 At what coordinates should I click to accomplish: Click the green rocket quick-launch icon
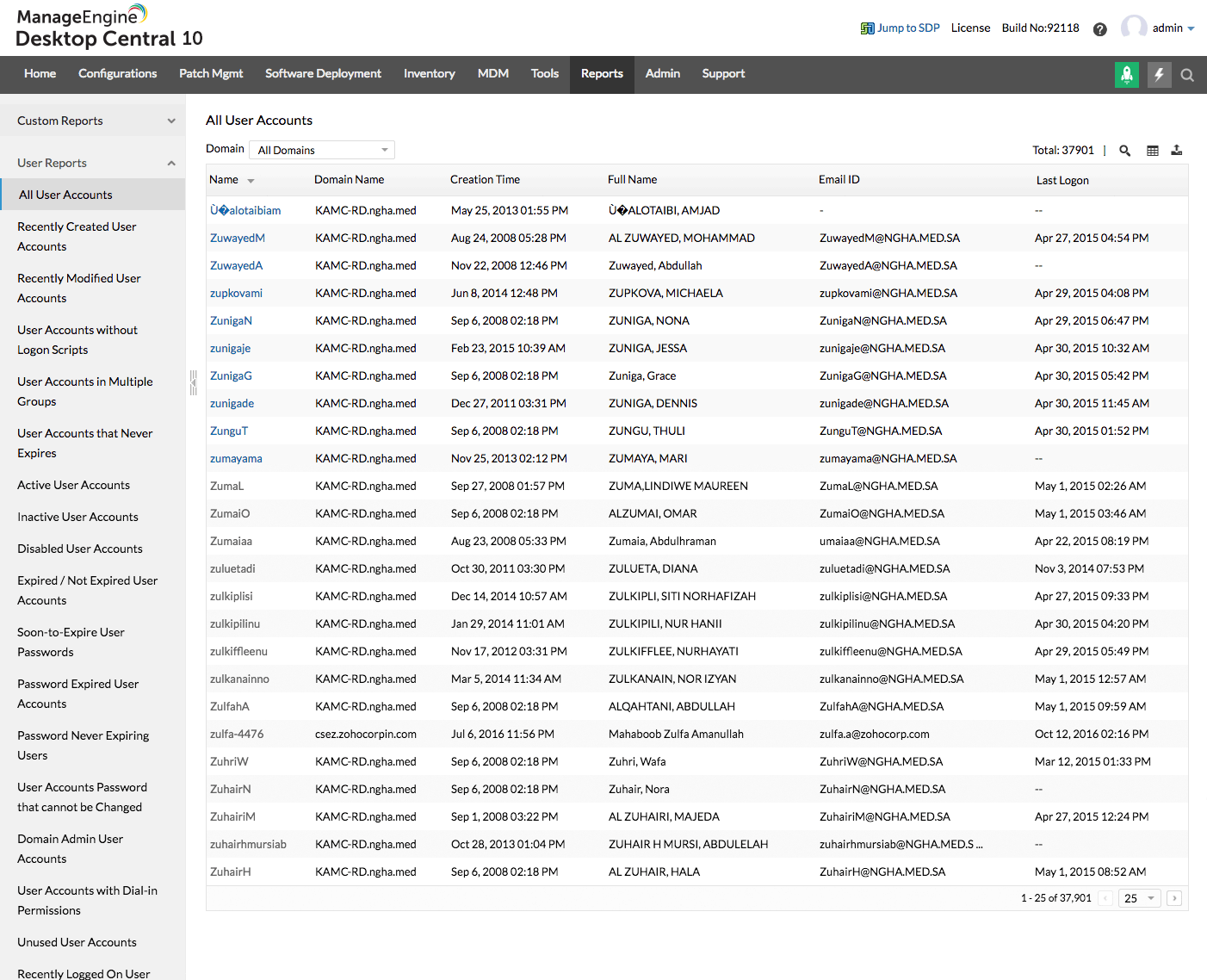point(1127,75)
